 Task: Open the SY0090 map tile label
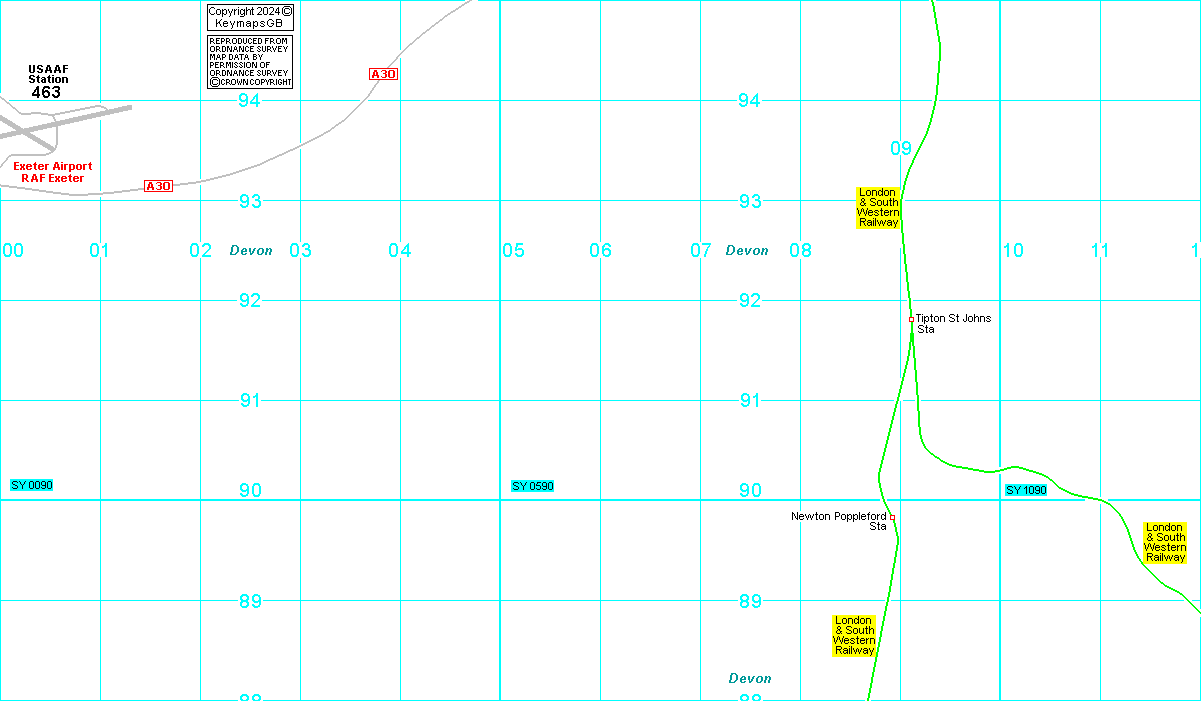pyautogui.click(x=31, y=485)
